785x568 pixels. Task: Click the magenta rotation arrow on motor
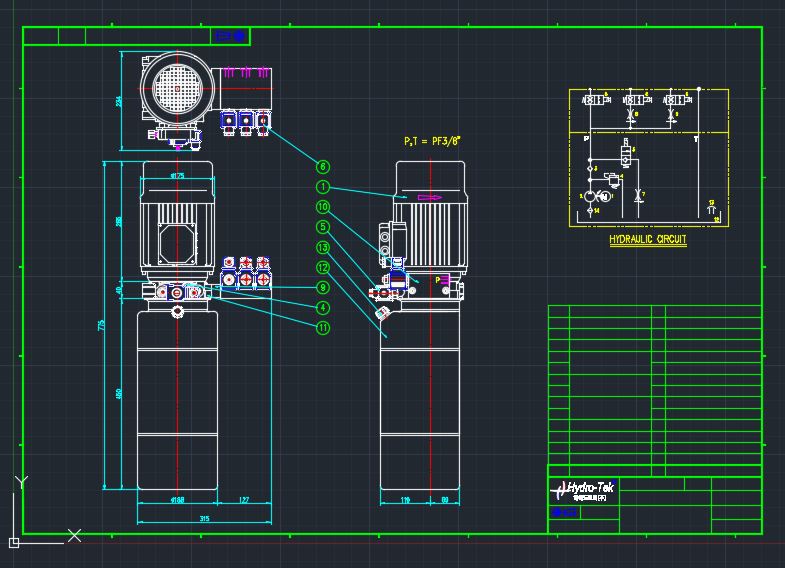coord(430,198)
